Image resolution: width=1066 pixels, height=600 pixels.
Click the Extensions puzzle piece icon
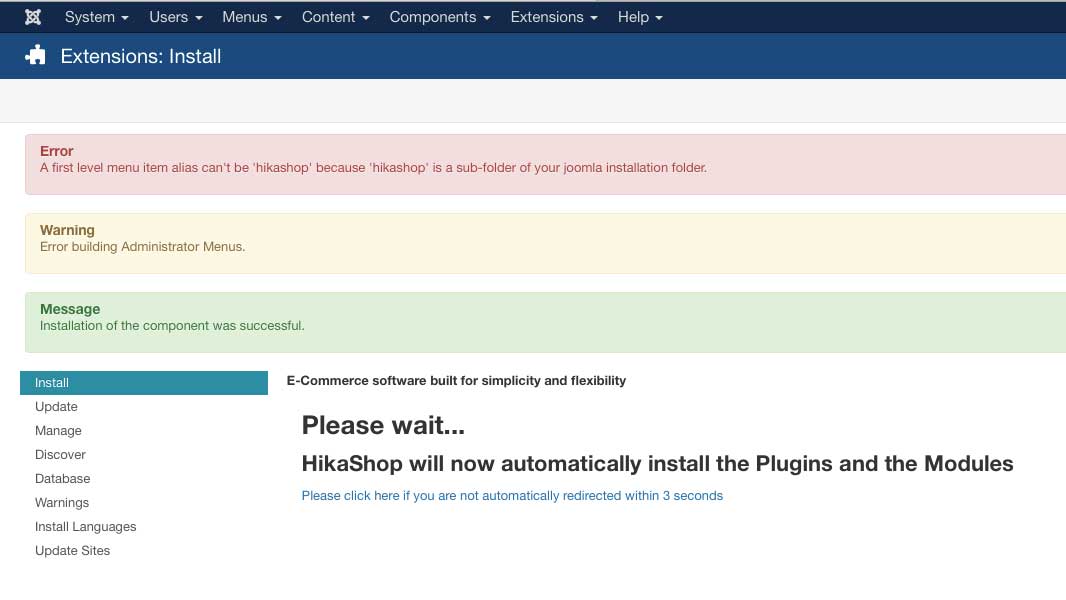35,55
